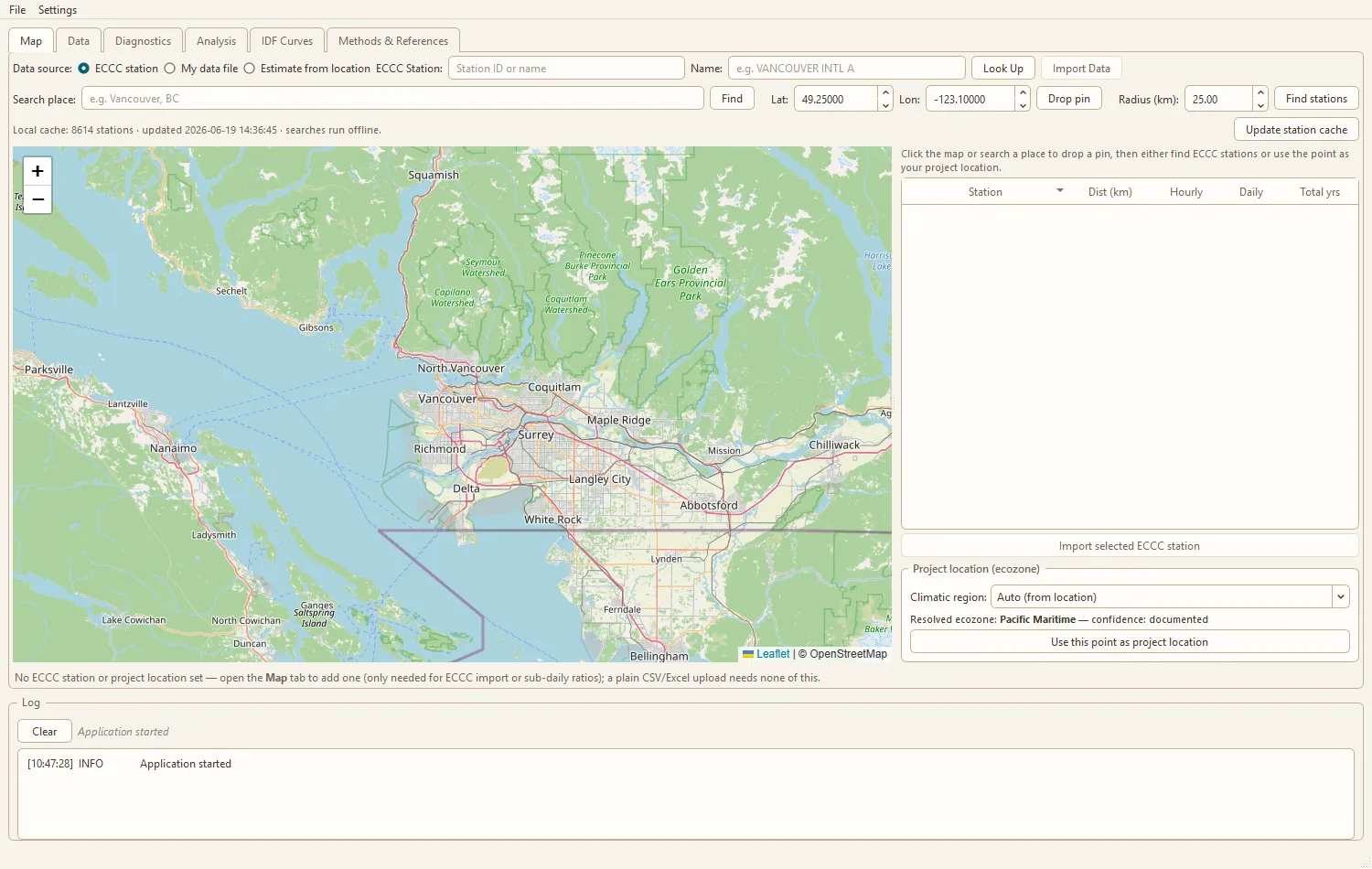Switch to the Diagnostics tab
This screenshot has height=869, width=1372.
pos(143,41)
